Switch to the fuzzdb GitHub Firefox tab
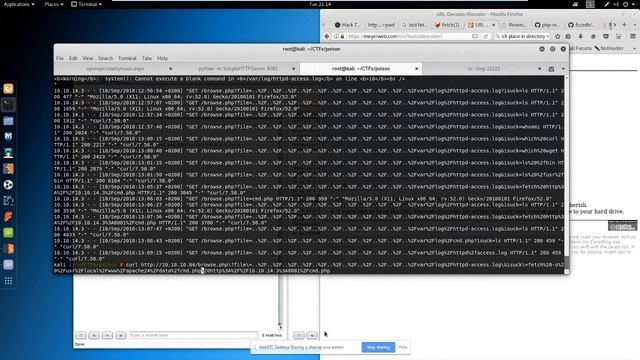This screenshot has height=360, width=640. 581,25
